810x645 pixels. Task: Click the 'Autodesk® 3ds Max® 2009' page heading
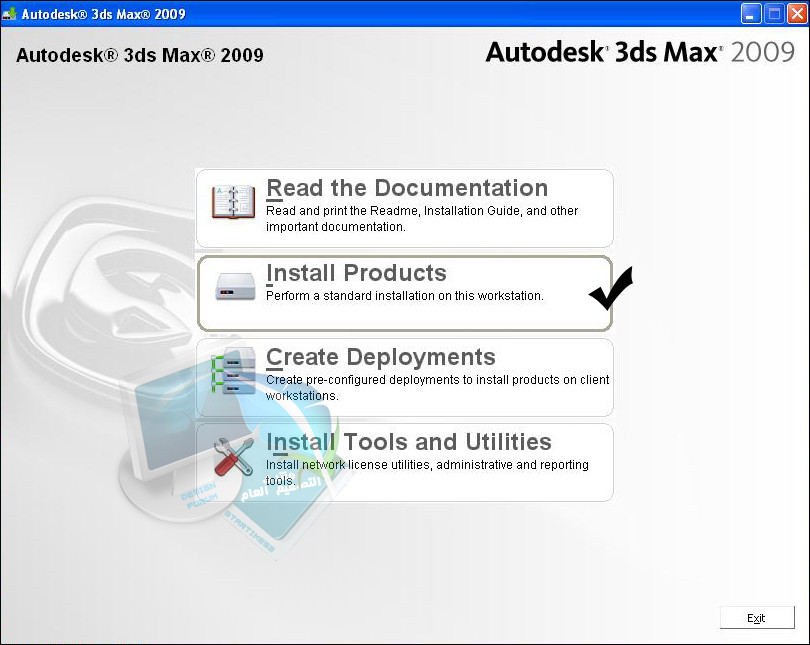click(x=139, y=55)
